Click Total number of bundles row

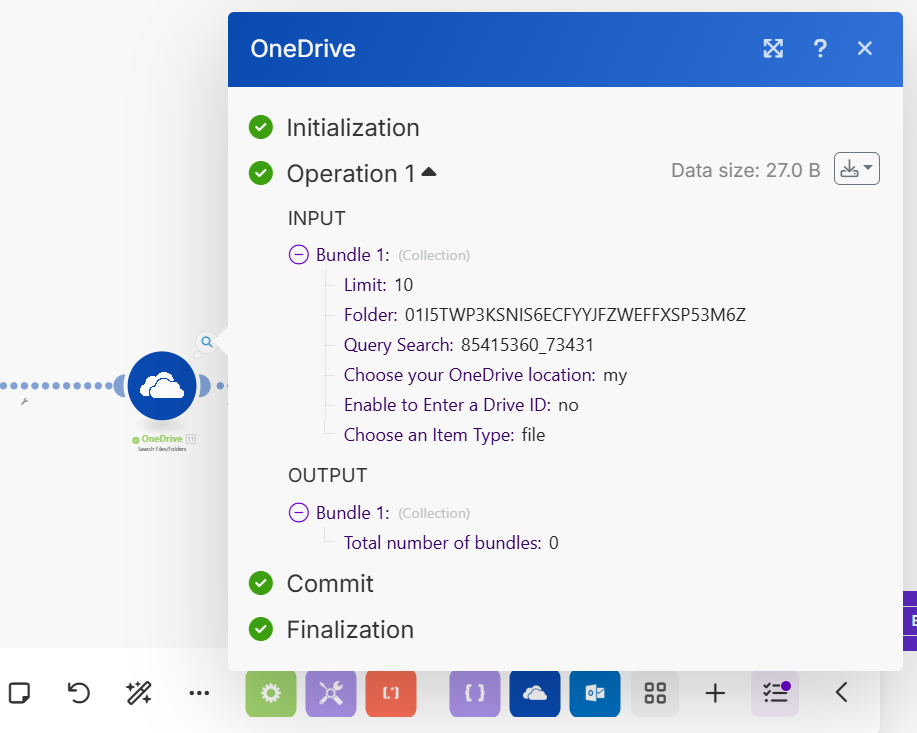451,543
